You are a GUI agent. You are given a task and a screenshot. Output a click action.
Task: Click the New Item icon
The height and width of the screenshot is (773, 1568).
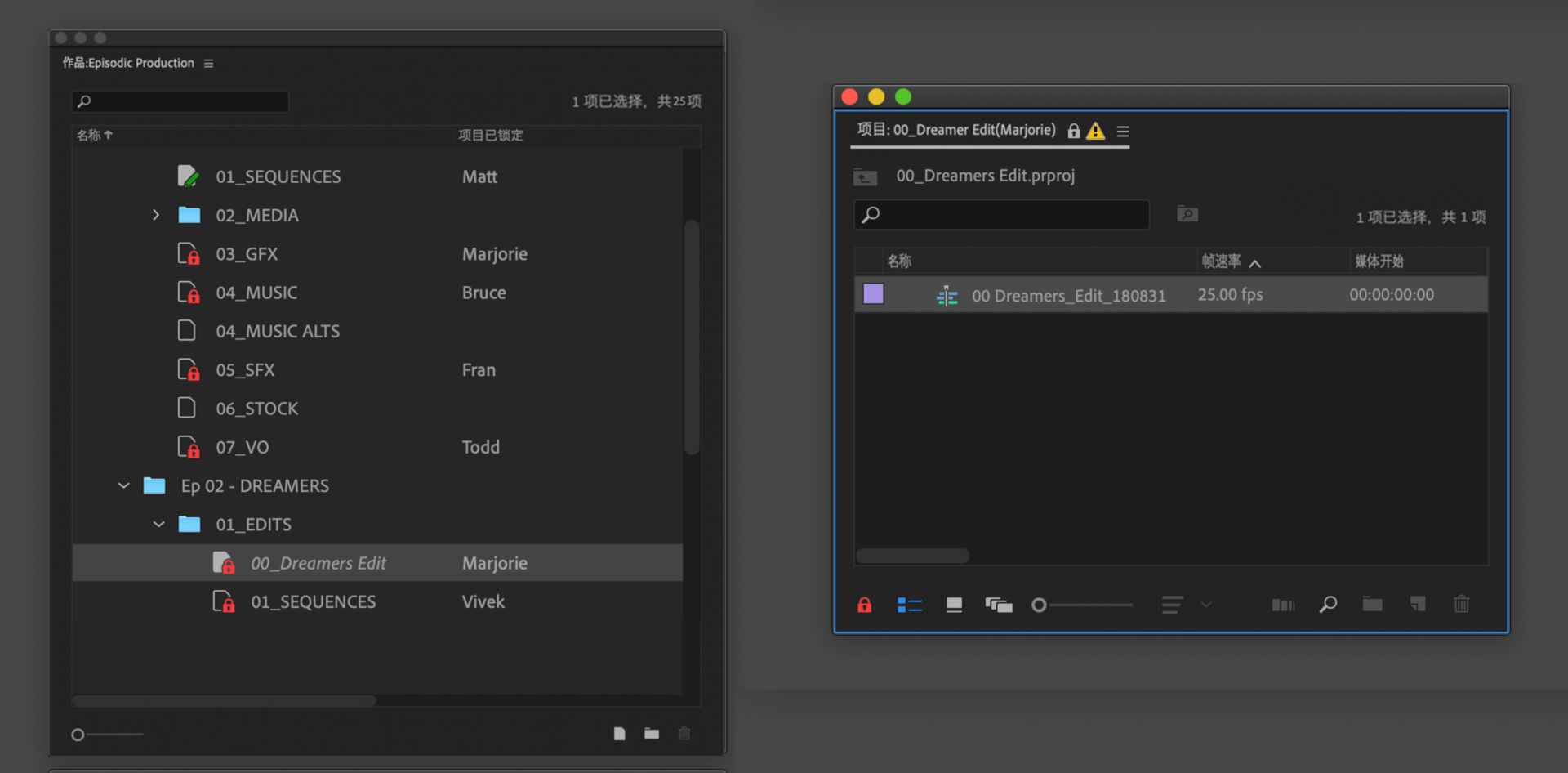(1418, 604)
